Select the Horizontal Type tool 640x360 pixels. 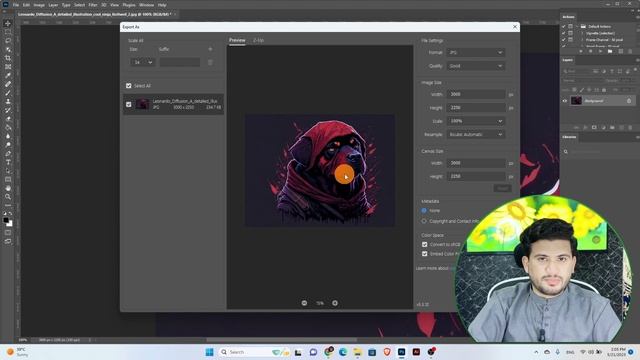(x=8, y=162)
